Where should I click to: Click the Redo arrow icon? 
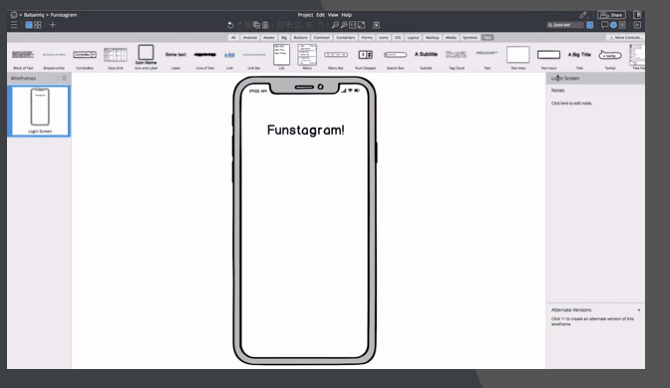click(239, 25)
